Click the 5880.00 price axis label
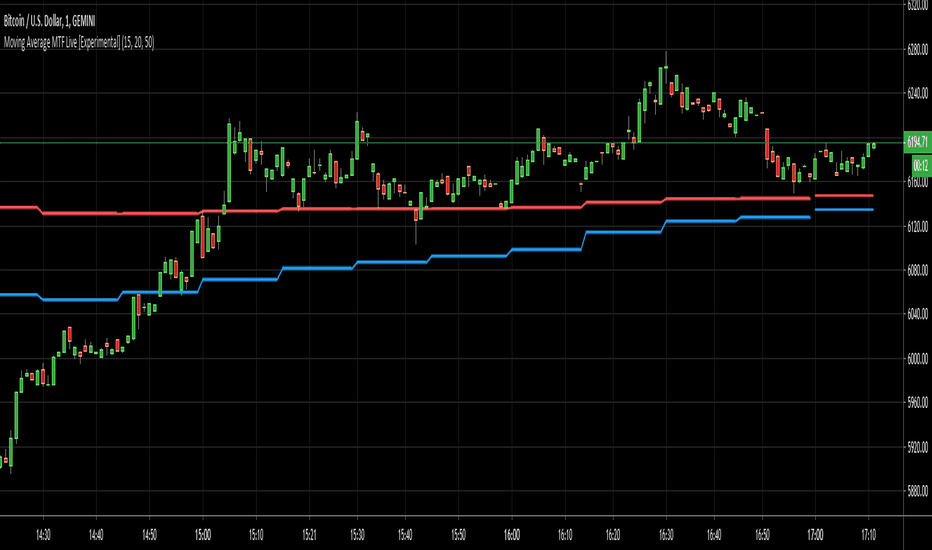Screen dimensions: 932x550 (918, 491)
